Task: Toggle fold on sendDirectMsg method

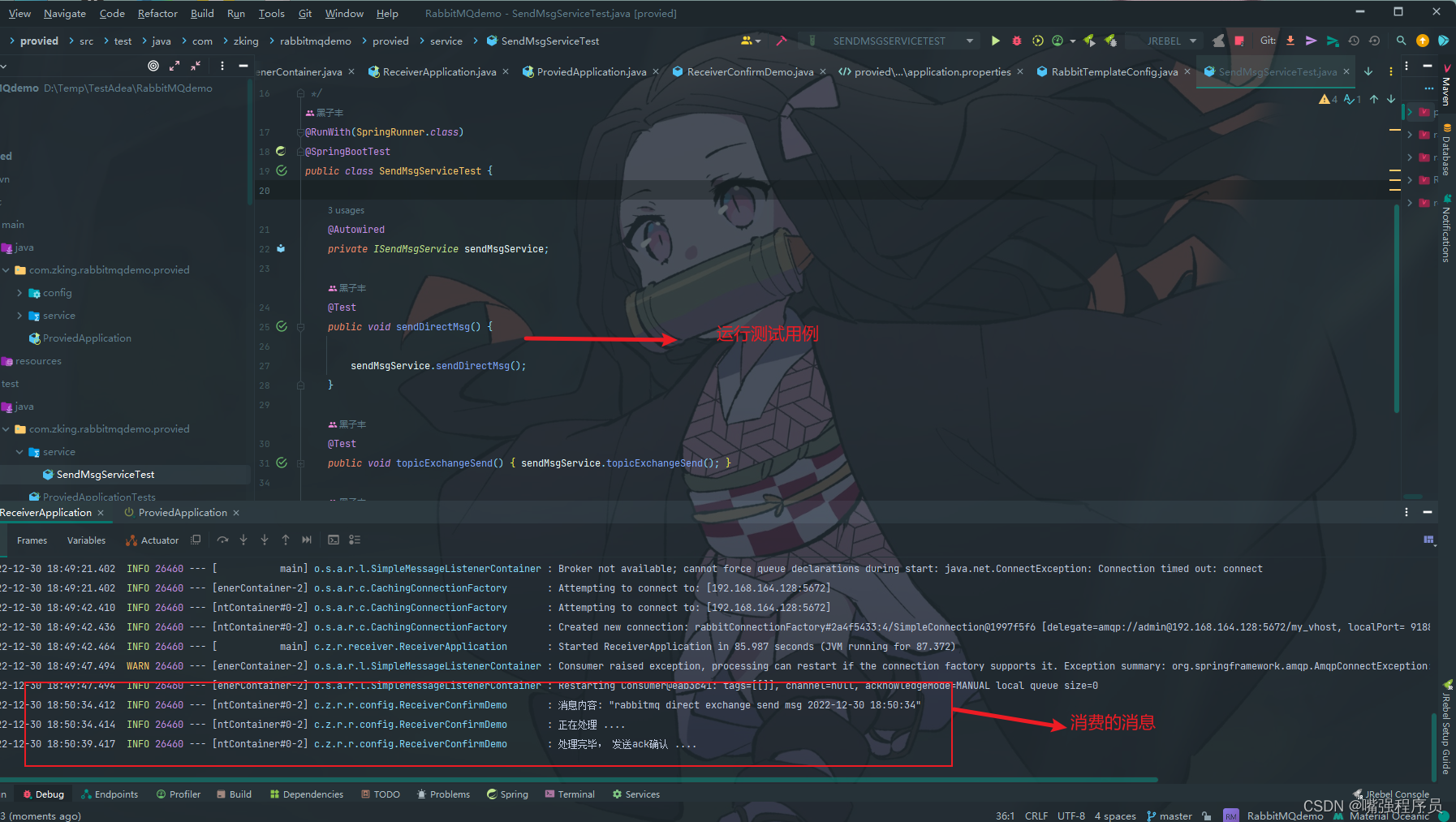Action: tap(300, 326)
